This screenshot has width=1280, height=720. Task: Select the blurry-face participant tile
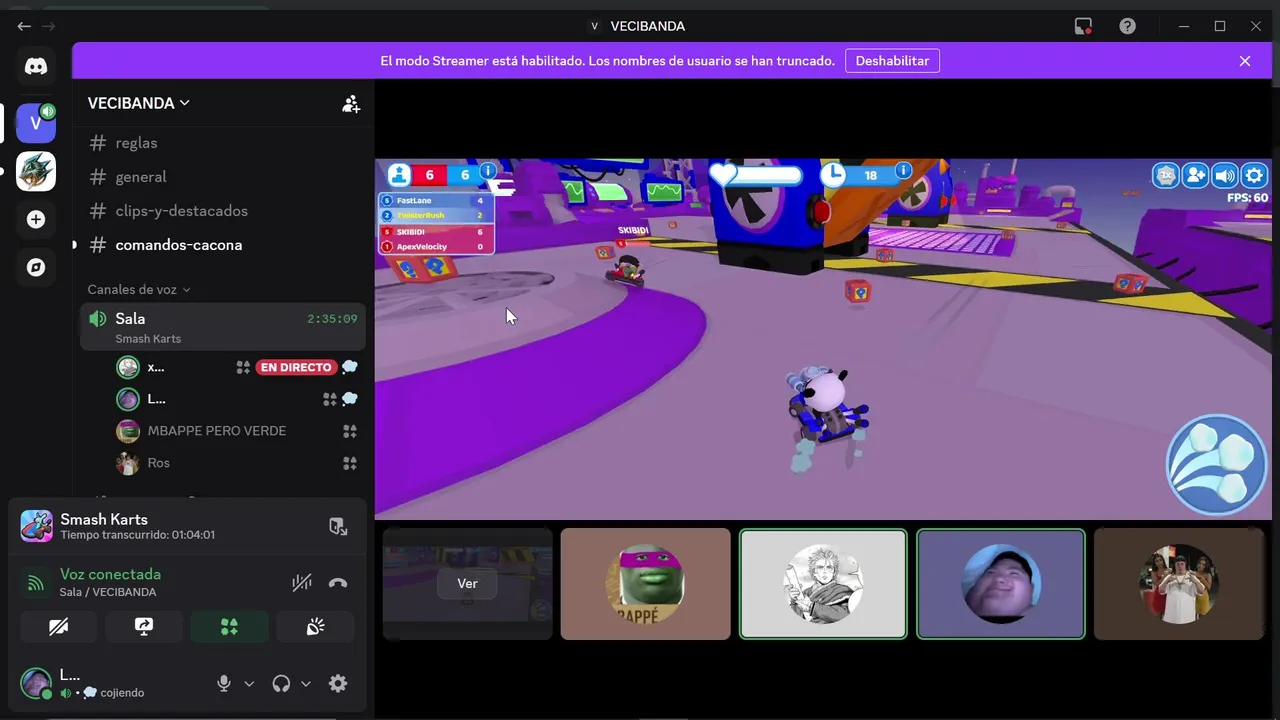(x=1001, y=584)
